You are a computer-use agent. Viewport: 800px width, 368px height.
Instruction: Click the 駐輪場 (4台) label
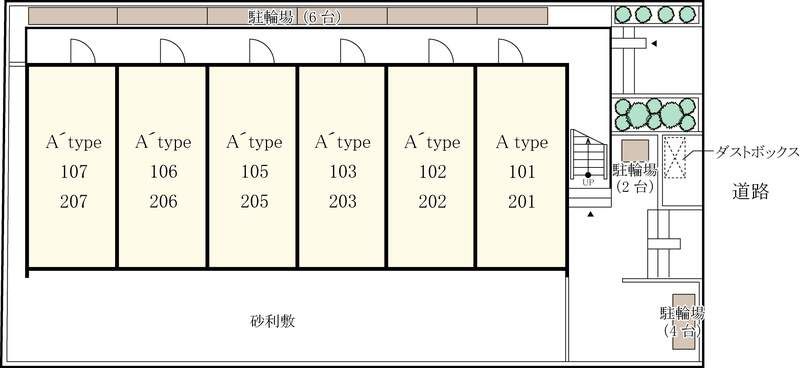pos(682,322)
